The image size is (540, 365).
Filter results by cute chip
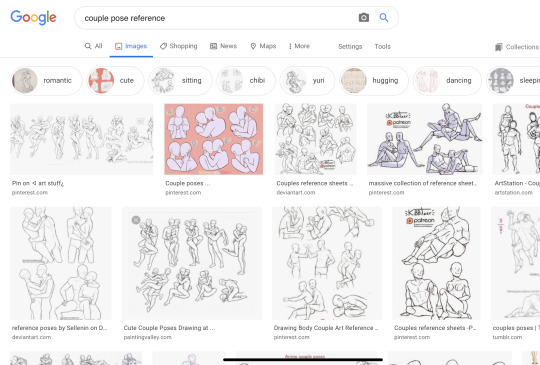tap(115, 81)
